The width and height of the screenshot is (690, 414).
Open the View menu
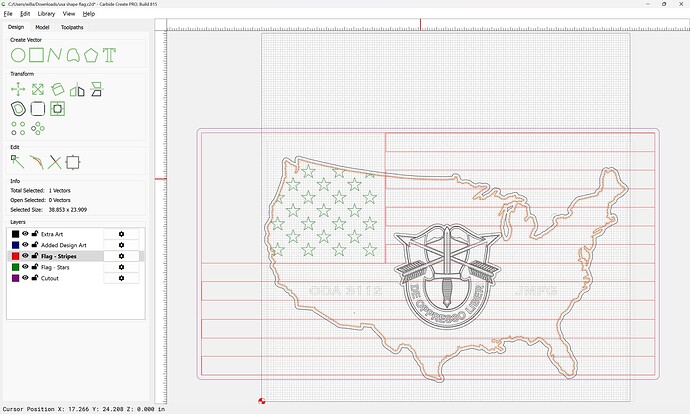[69, 14]
